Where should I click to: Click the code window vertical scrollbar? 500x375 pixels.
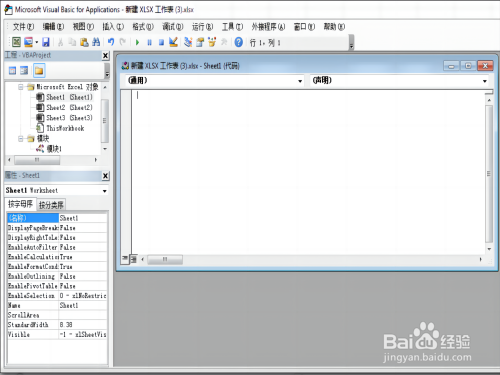pos(489,174)
